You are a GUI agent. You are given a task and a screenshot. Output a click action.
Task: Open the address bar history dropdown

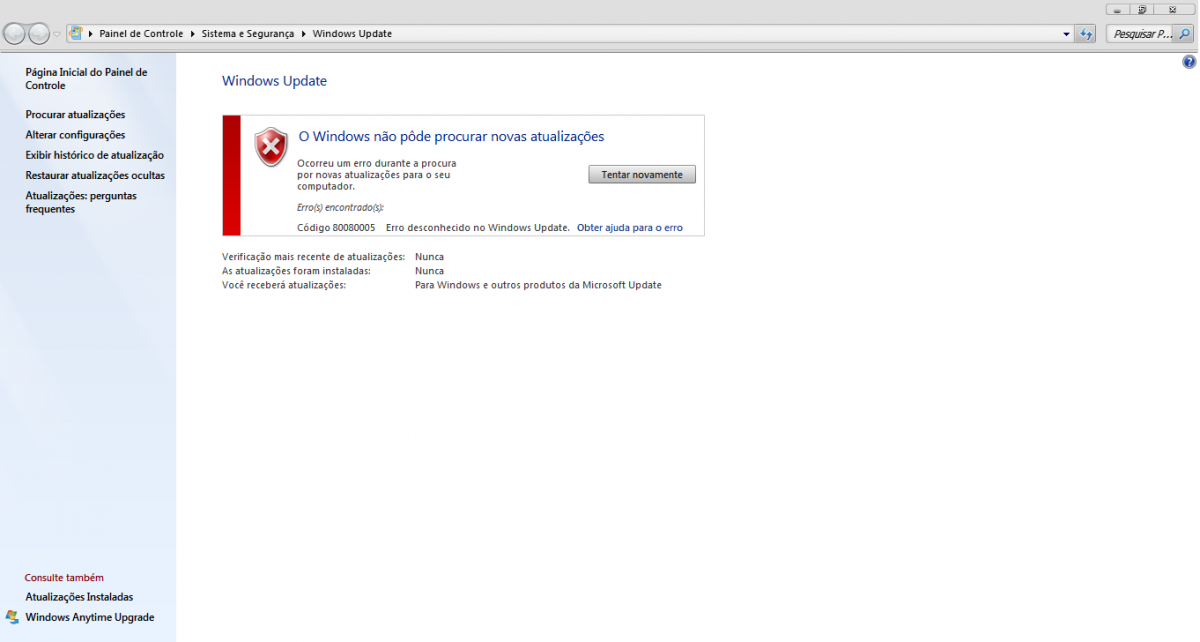1066,34
